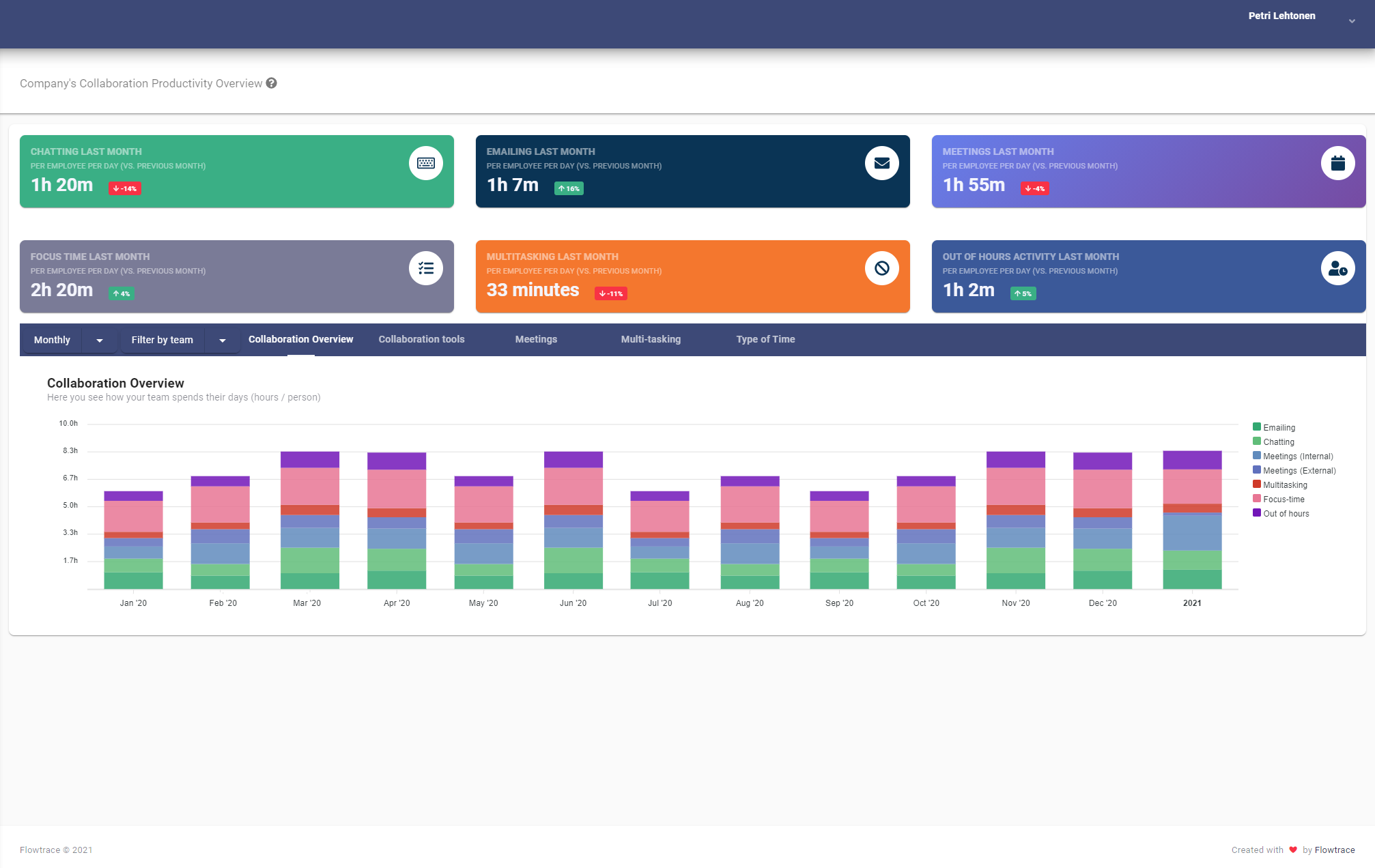
Task: Click the help question mark icon beside title
Action: click(x=272, y=83)
